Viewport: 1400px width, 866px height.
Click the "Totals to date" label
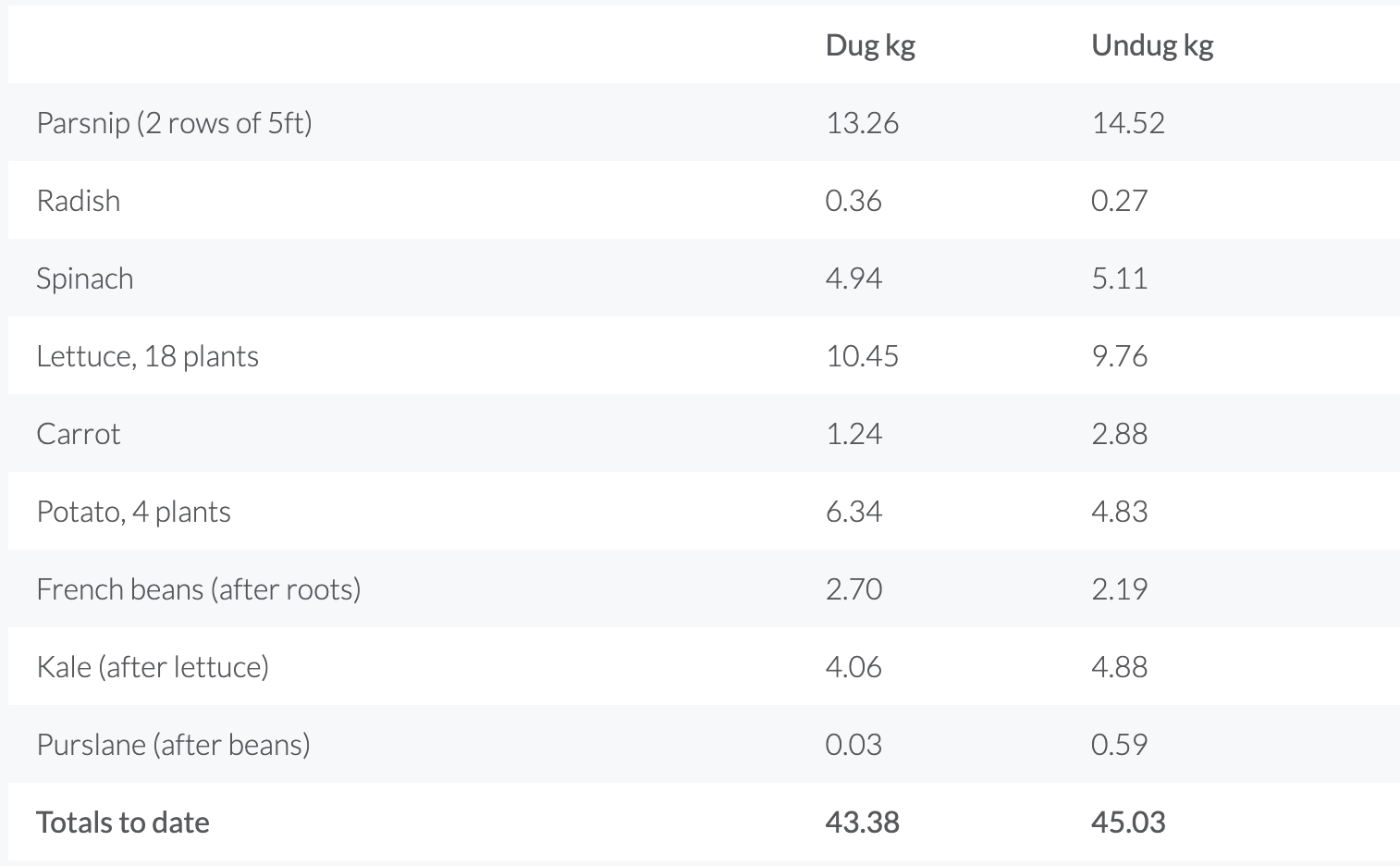[123, 823]
